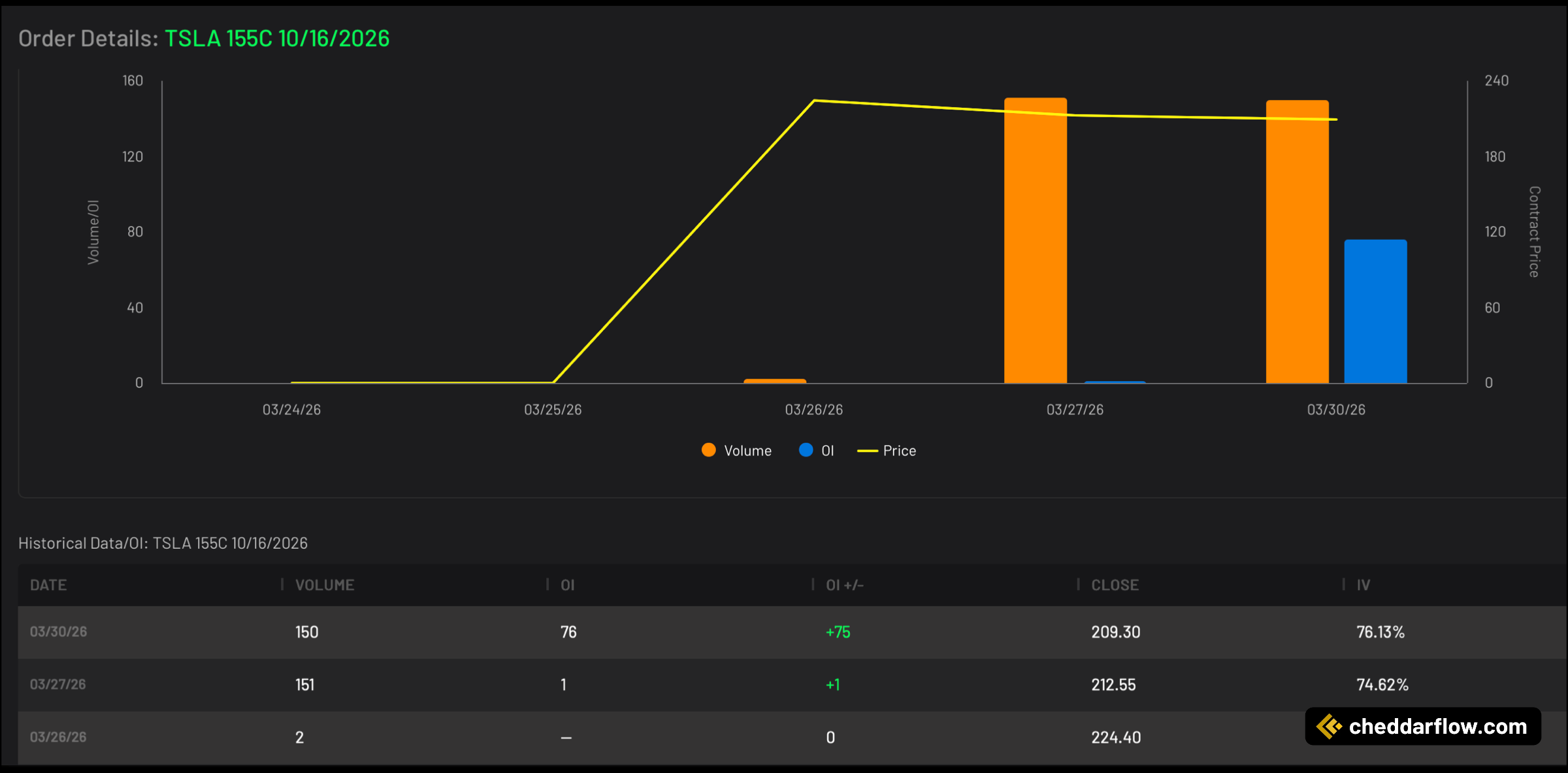Click the green +75 OI change value
The height and width of the screenshot is (773, 1568).
838,632
